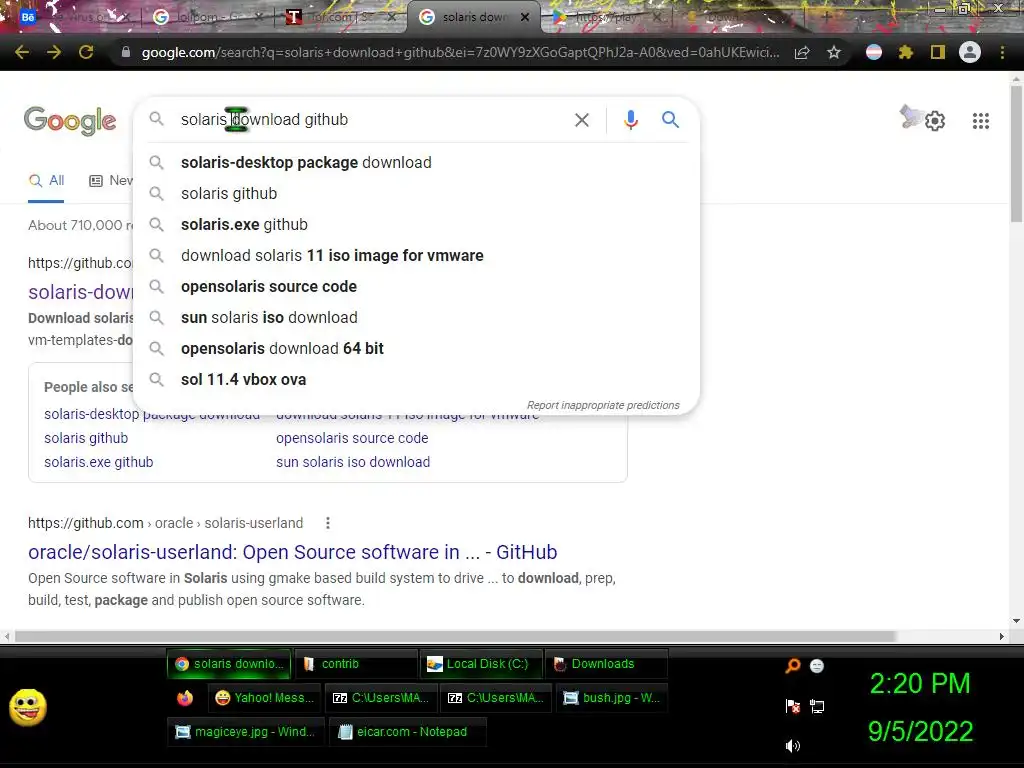Click the vertical page scrollbar thumb
Viewport: 1024px width, 768px height.
click(x=1016, y=153)
